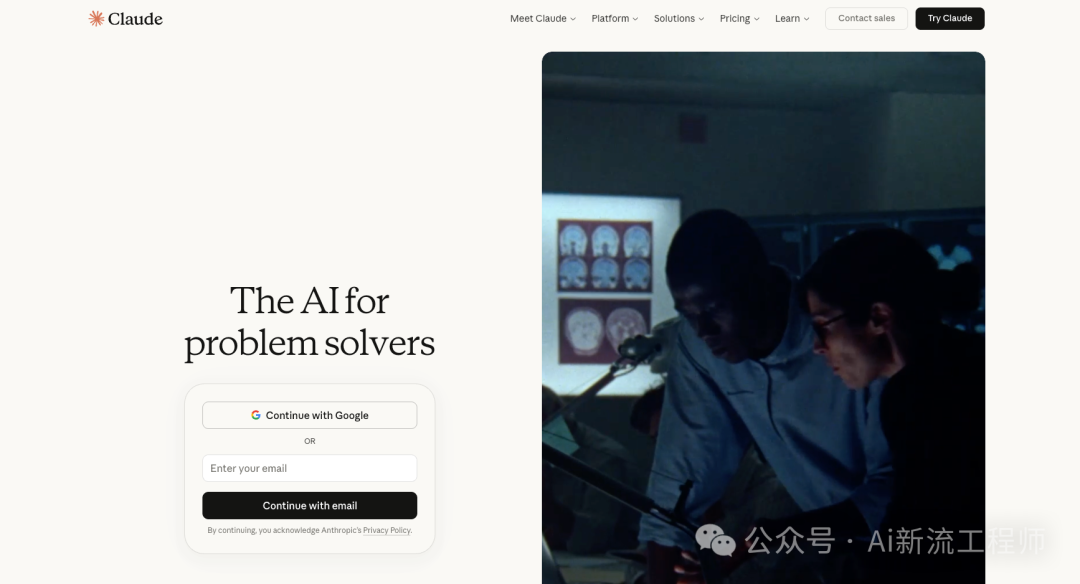1080x584 pixels.
Task: Click the Contact sales button
Action: 866,19
